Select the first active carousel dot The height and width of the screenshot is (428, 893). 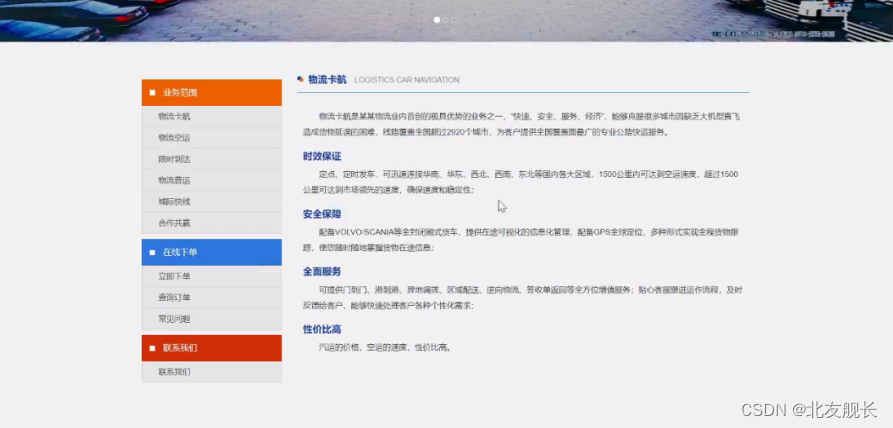(437, 19)
